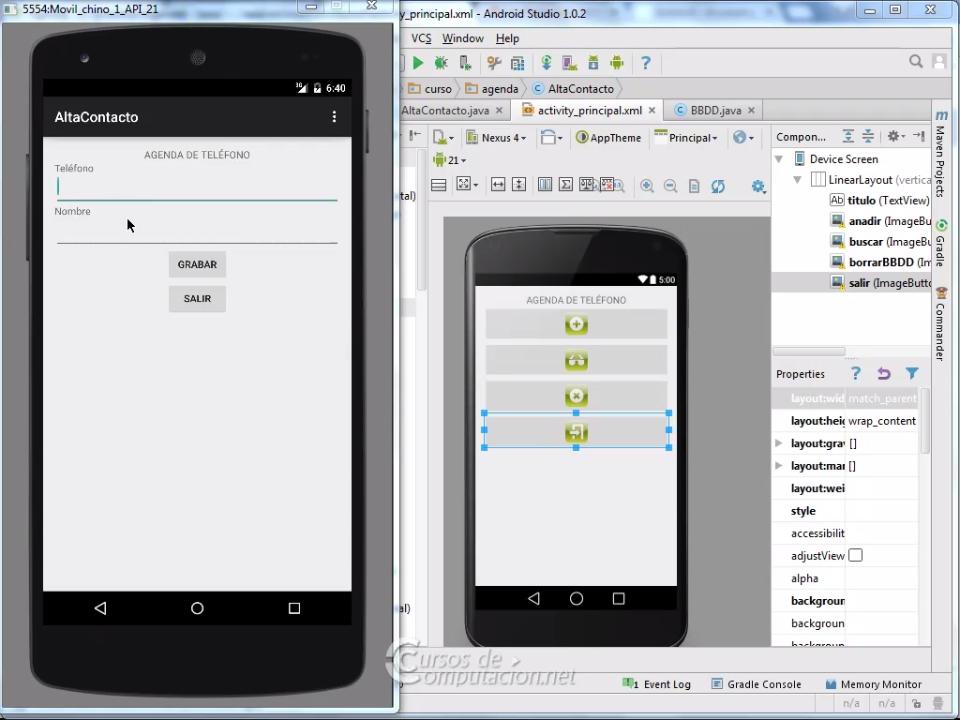This screenshot has width=960, height=720.
Task: Start debugging with the bug icon
Action: pyautogui.click(x=440, y=62)
